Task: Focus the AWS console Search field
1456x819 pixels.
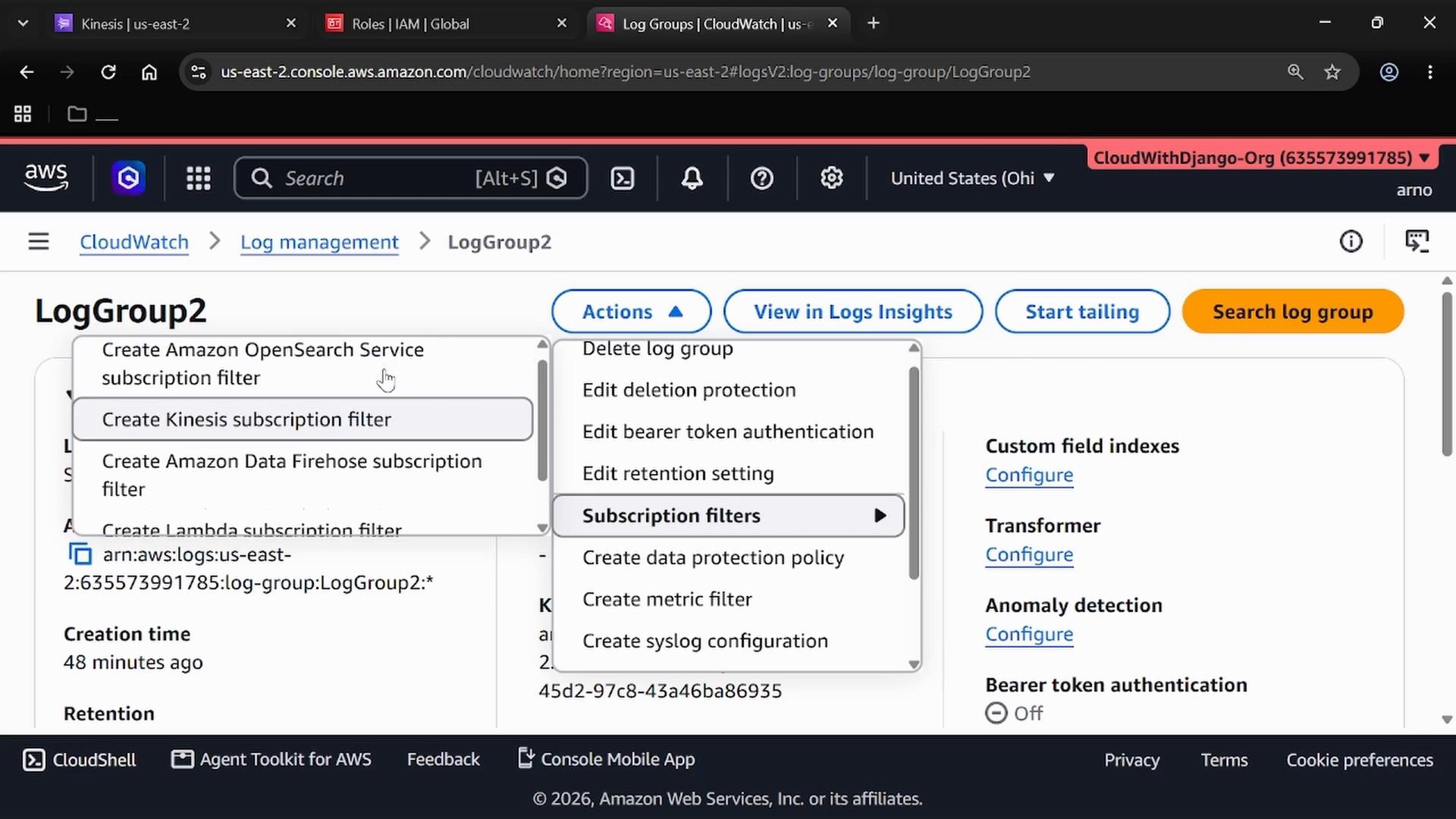Action: [x=410, y=178]
